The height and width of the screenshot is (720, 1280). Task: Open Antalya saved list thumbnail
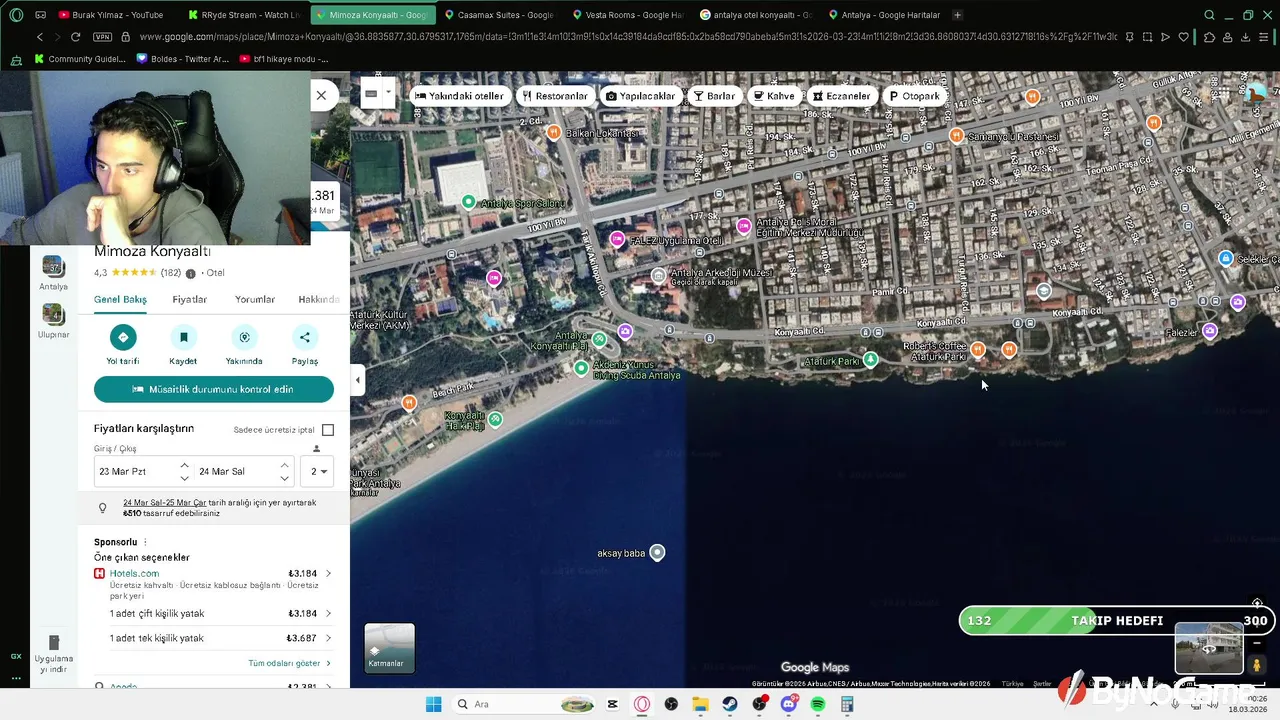click(53, 266)
